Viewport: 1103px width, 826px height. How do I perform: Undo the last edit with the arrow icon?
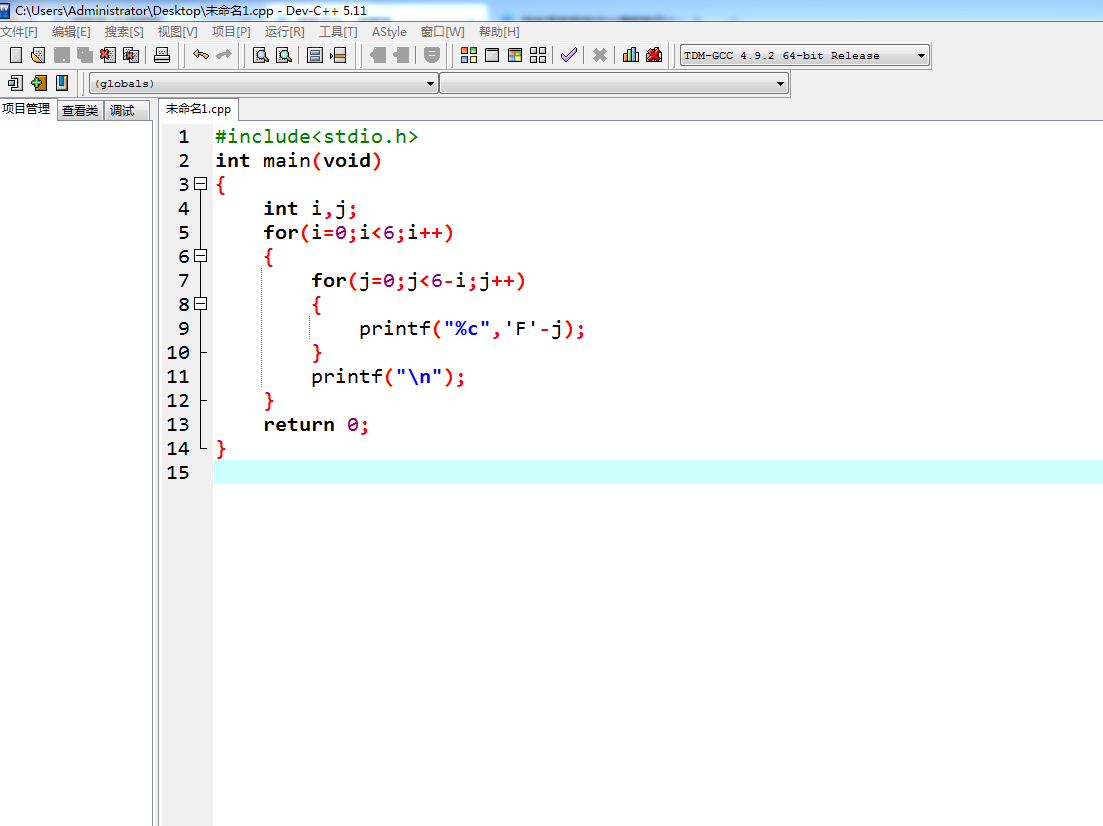pos(200,55)
